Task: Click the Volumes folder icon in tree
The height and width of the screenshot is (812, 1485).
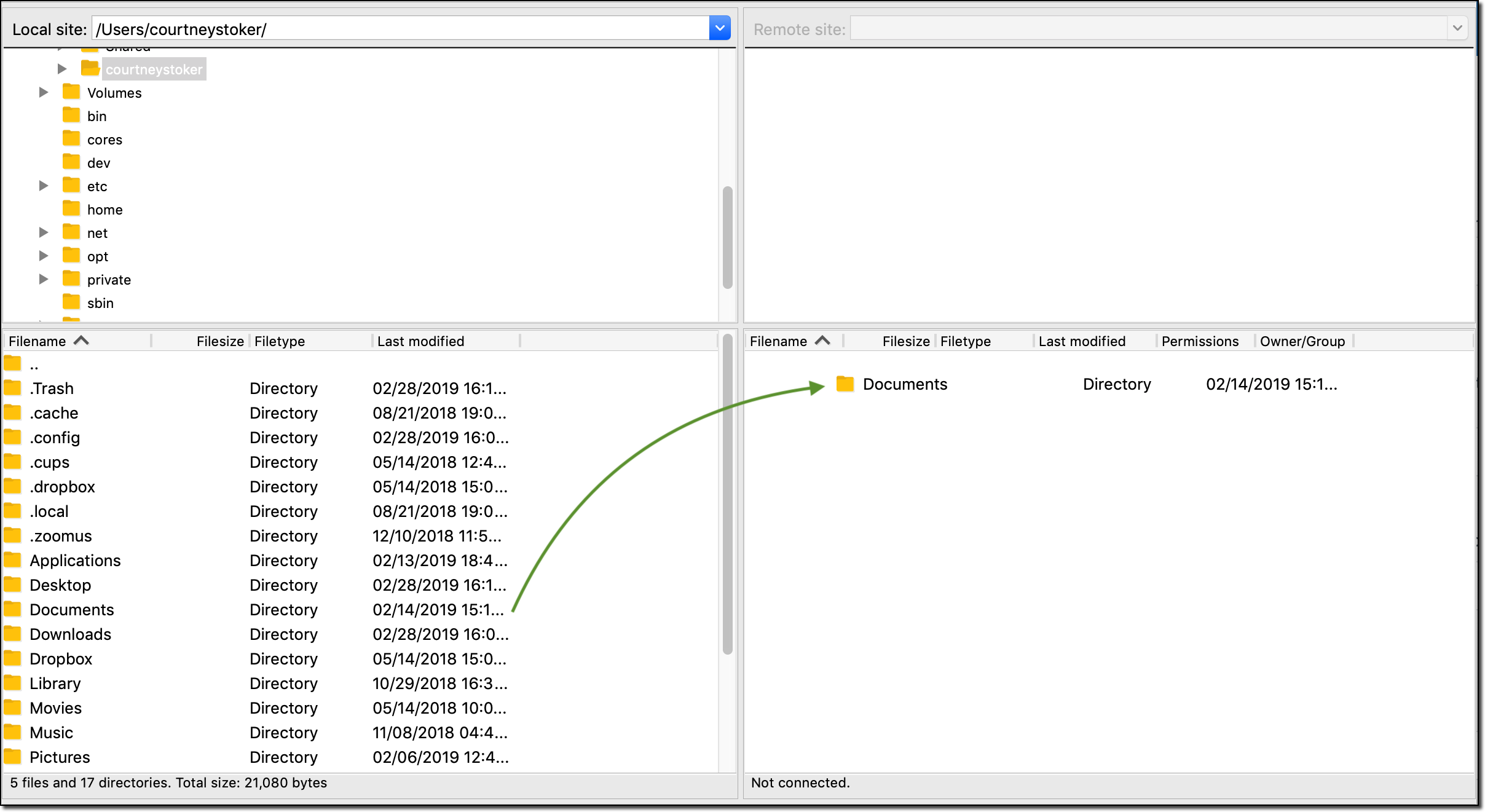Action: (71, 92)
